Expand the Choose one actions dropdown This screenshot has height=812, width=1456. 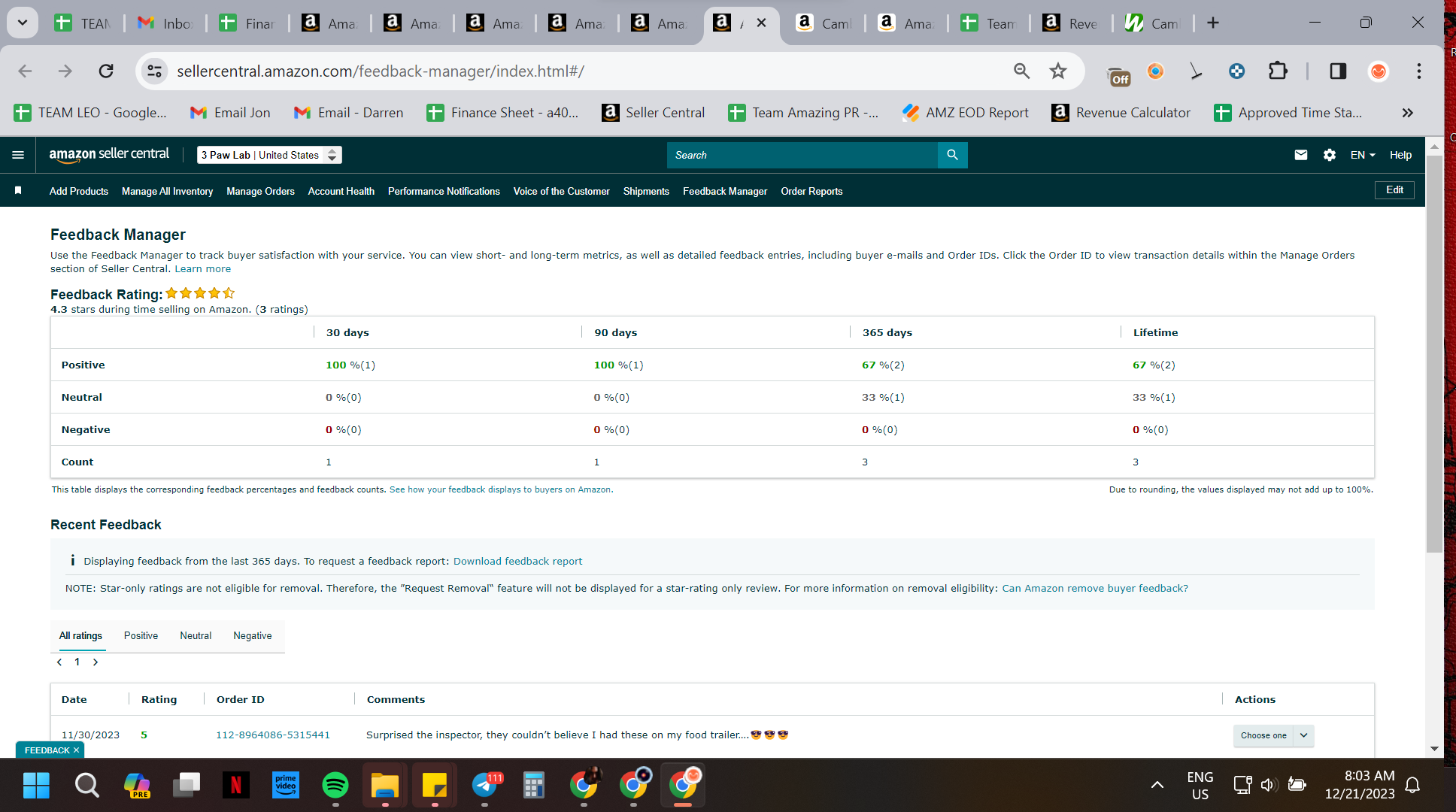tap(1273, 735)
